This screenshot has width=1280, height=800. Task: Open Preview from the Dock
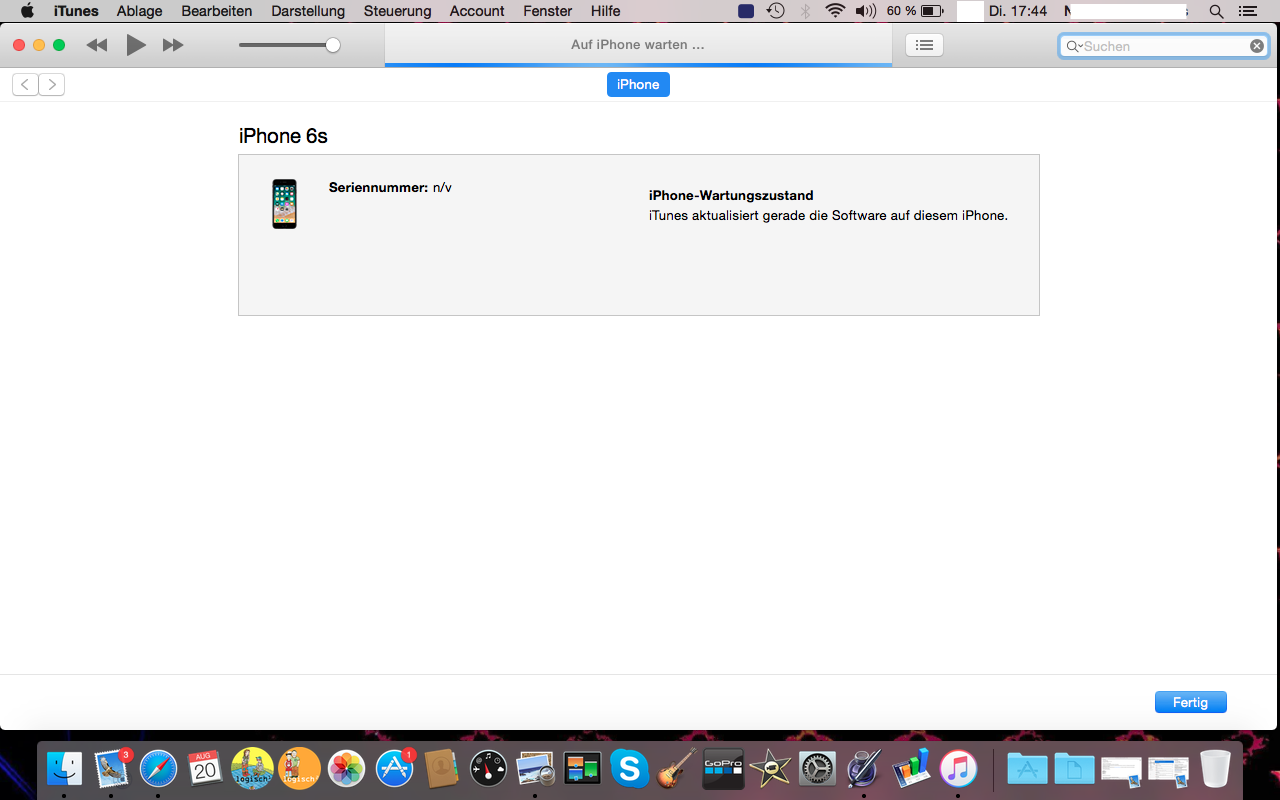coord(536,768)
